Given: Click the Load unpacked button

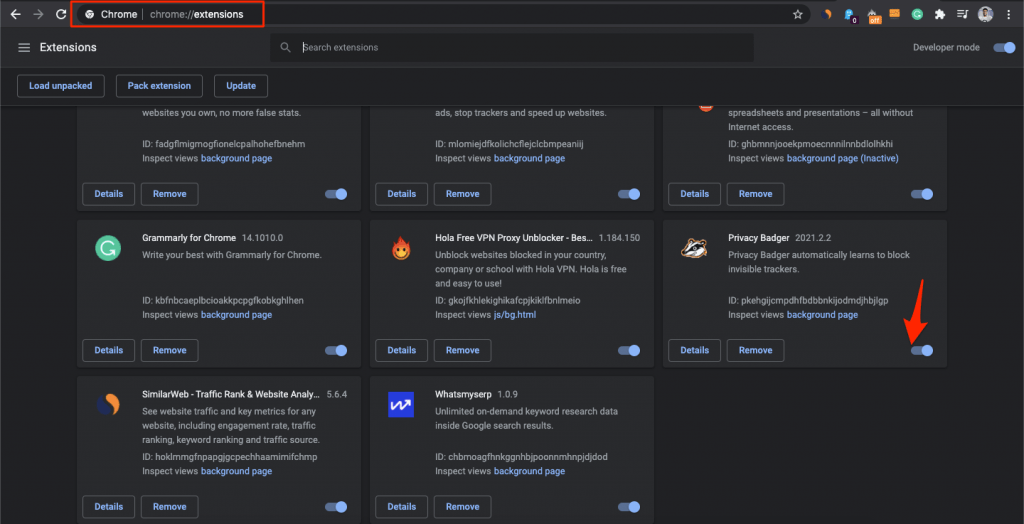Looking at the screenshot, I should (60, 86).
